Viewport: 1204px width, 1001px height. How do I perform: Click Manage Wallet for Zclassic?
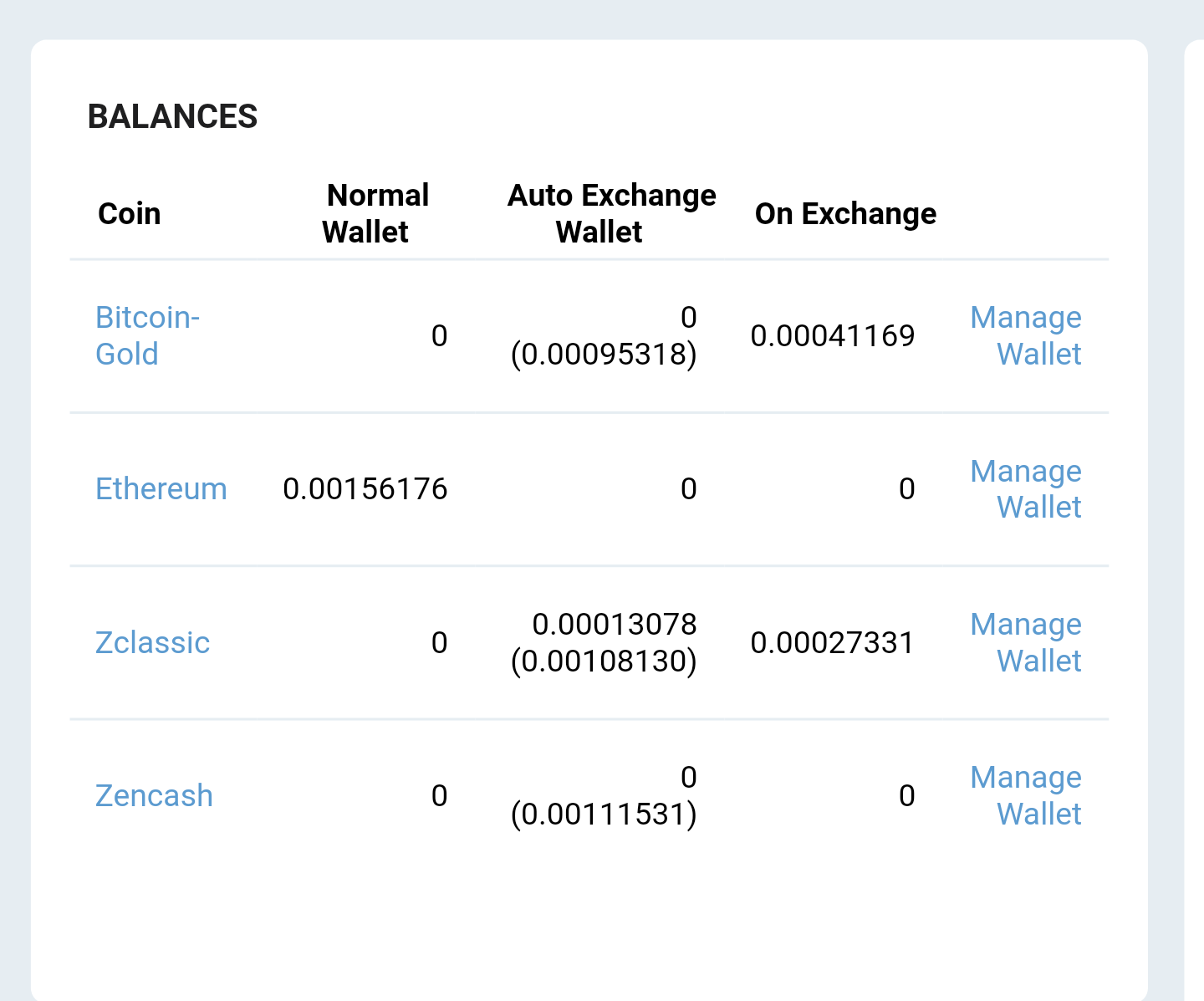coord(1026,642)
